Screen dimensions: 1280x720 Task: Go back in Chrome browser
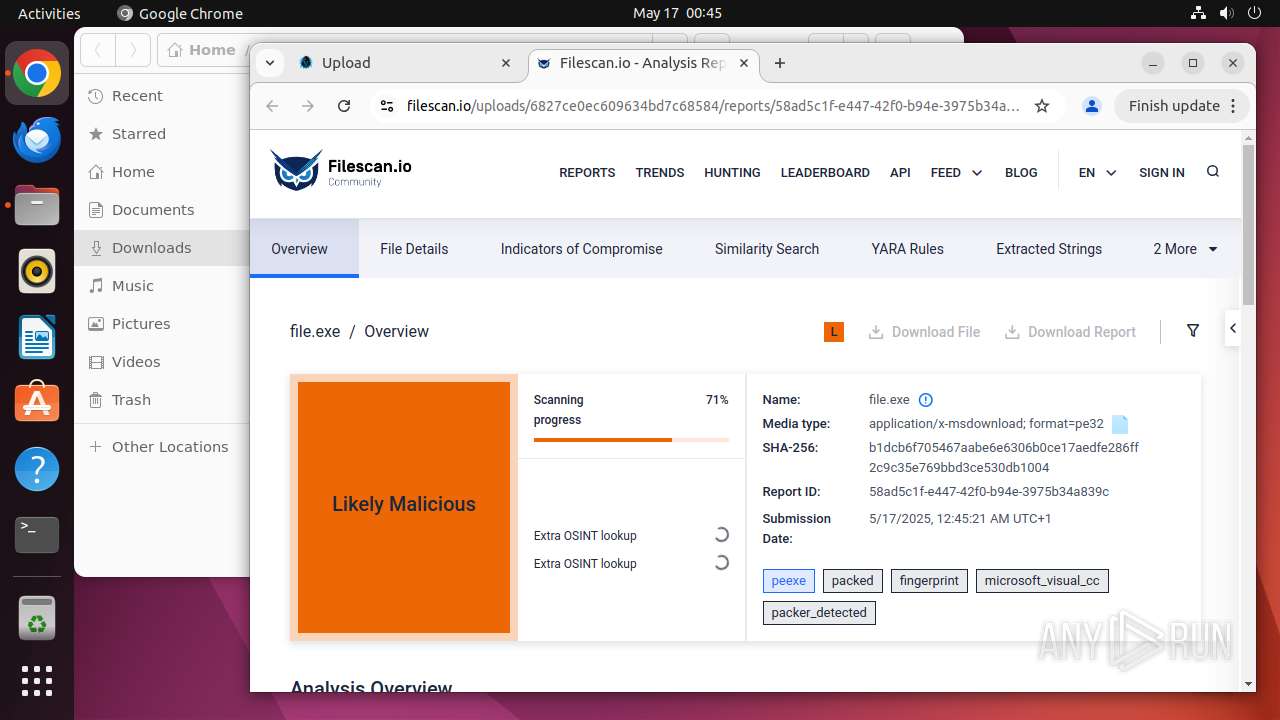coord(272,106)
